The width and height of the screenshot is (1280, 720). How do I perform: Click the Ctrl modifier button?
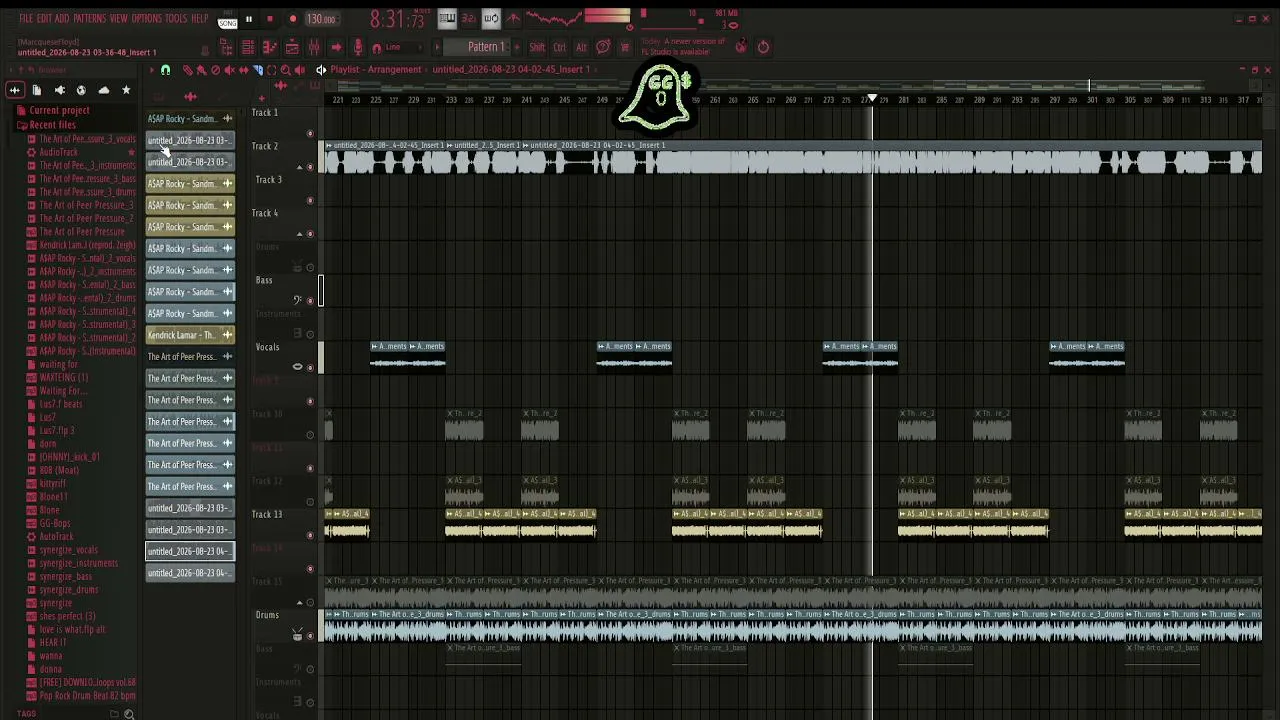coord(560,47)
